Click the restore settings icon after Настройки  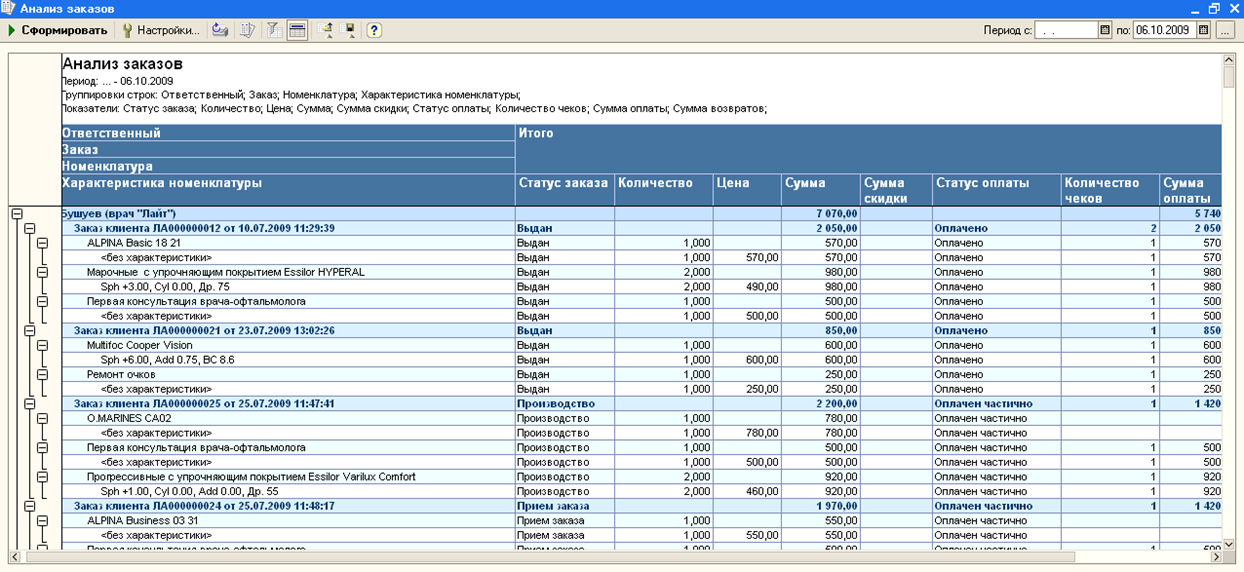219,30
